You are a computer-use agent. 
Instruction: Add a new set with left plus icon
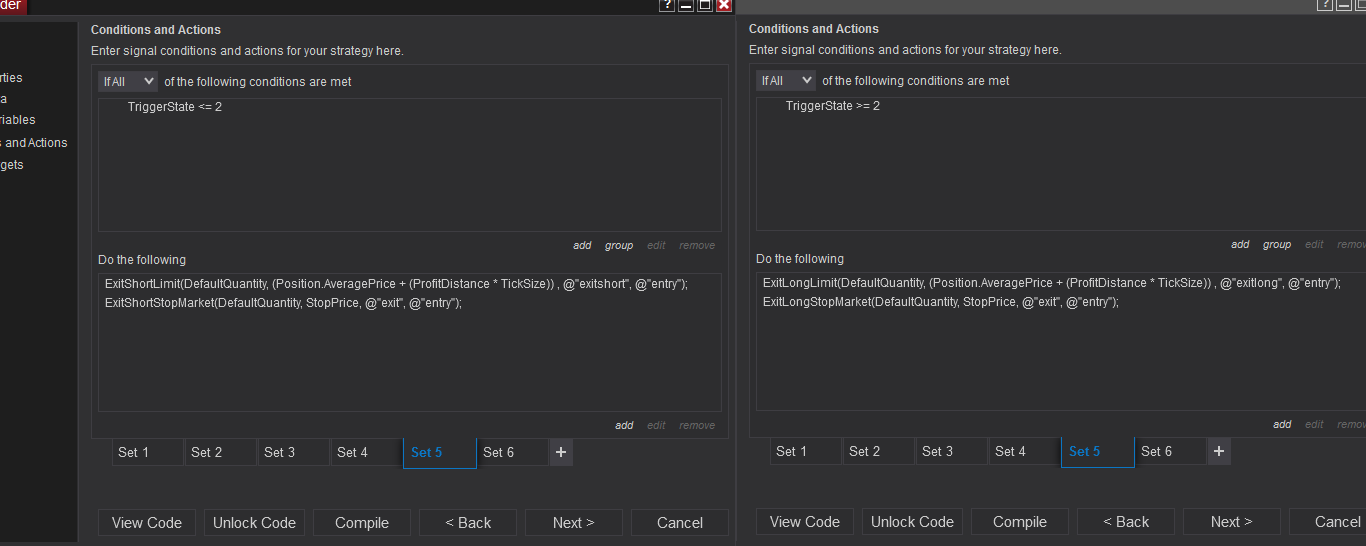(x=561, y=452)
